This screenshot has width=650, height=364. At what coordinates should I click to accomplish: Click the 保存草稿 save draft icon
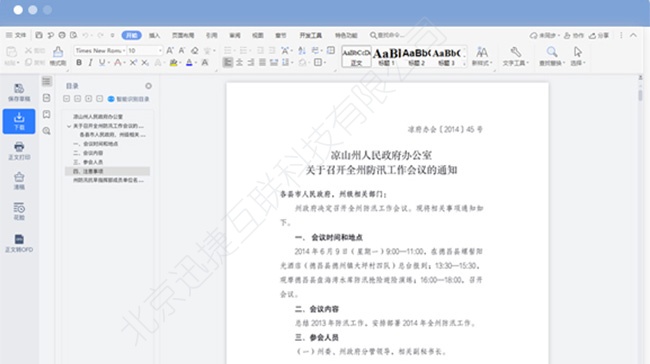[x=19, y=92]
